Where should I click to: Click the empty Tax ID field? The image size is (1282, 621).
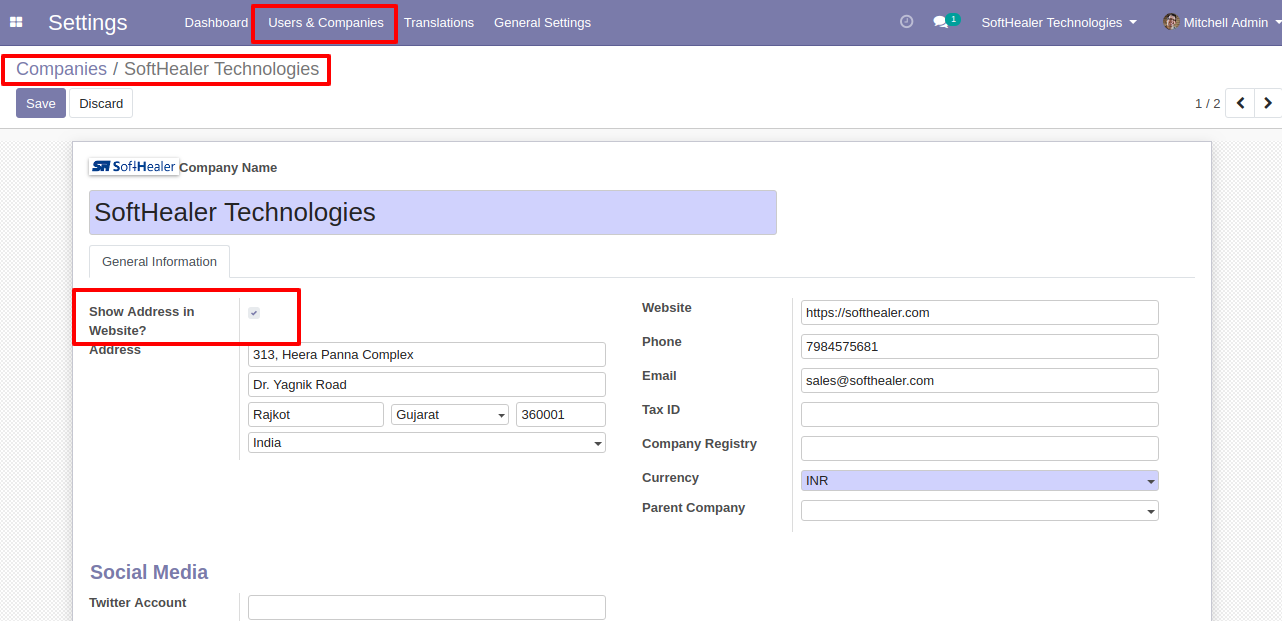tap(980, 414)
